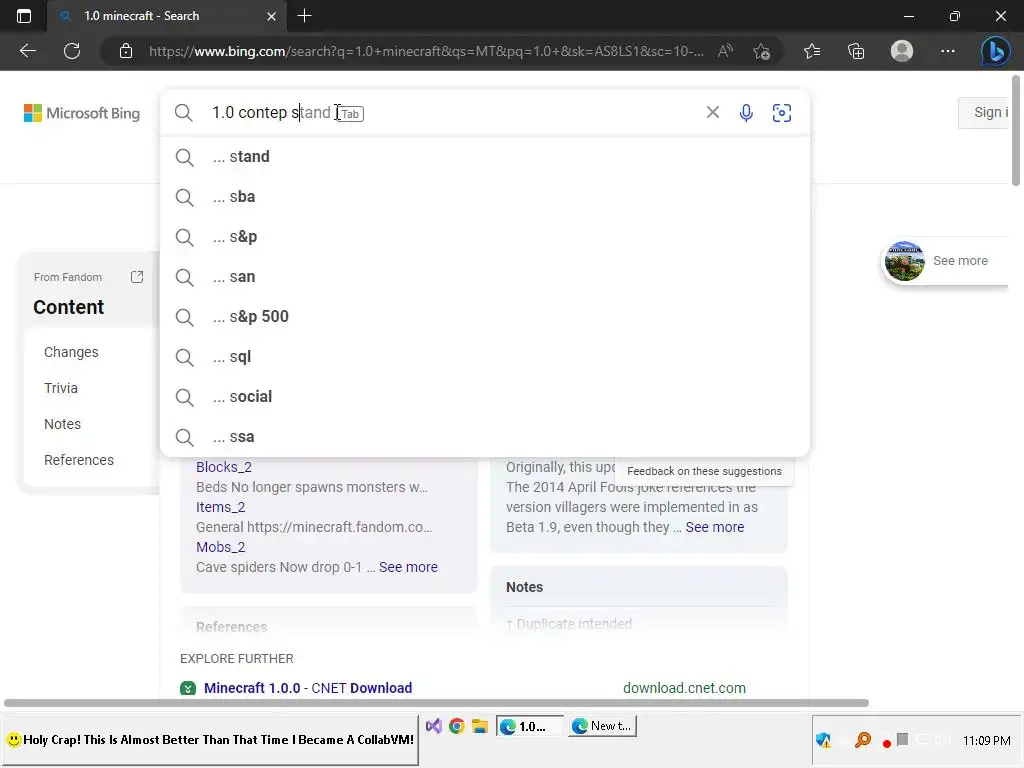Pick the '... sql' suggestion
The height and width of the screenshot is (768, 1024).
(485, 357)
